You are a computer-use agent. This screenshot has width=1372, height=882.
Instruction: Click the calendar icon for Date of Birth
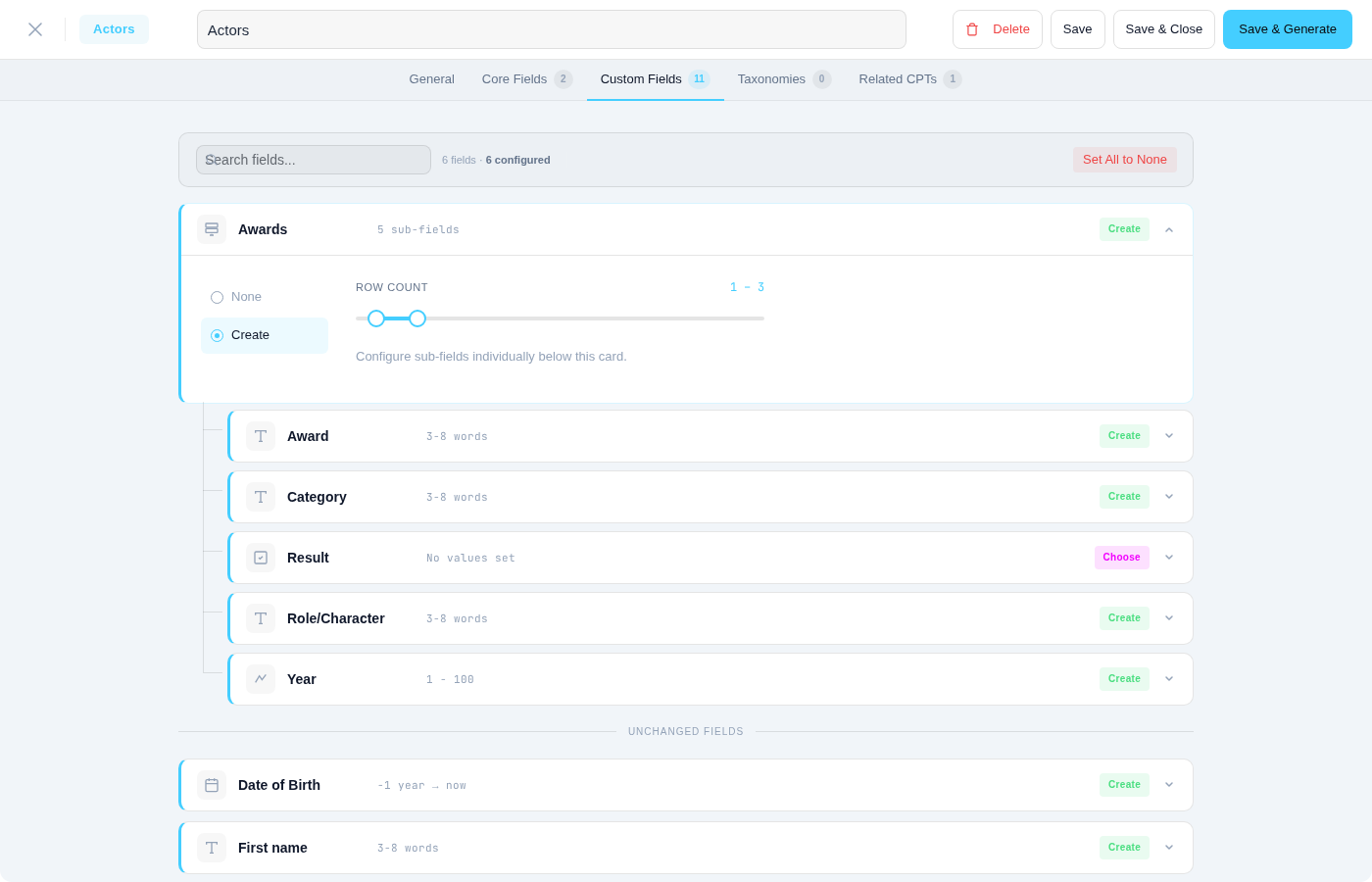click(x=212, y=785)
